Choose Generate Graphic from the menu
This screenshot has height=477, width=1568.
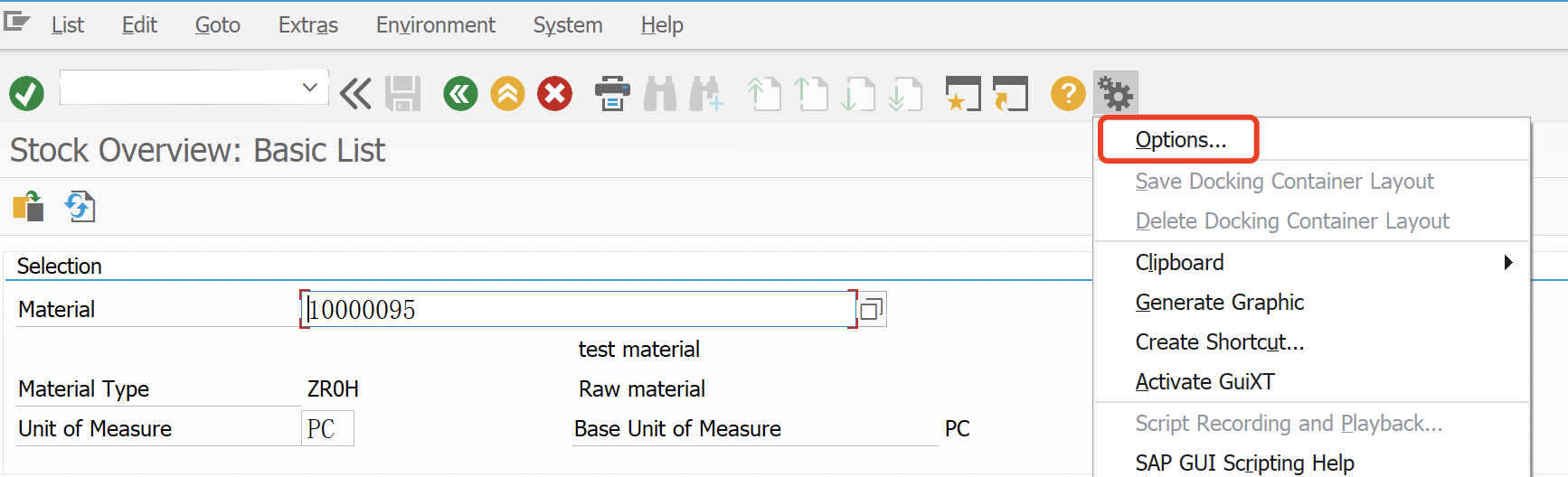pos(1220,303)
